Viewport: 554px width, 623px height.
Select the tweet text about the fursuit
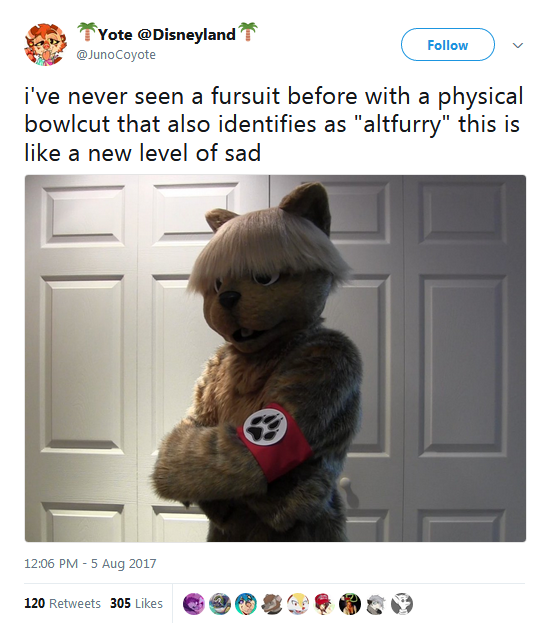[x=274, y=124]
